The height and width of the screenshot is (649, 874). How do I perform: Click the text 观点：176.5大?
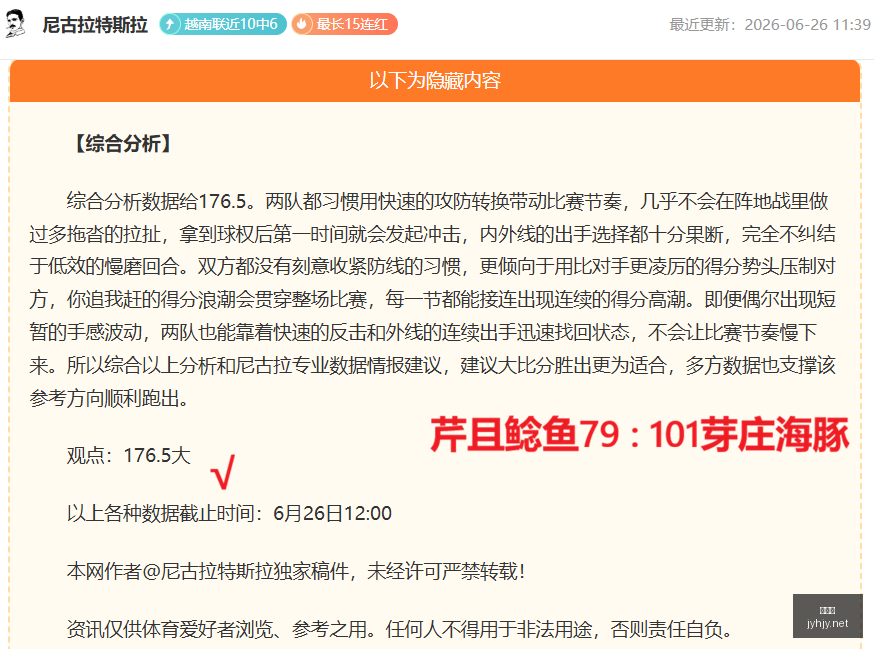point(129,456)
